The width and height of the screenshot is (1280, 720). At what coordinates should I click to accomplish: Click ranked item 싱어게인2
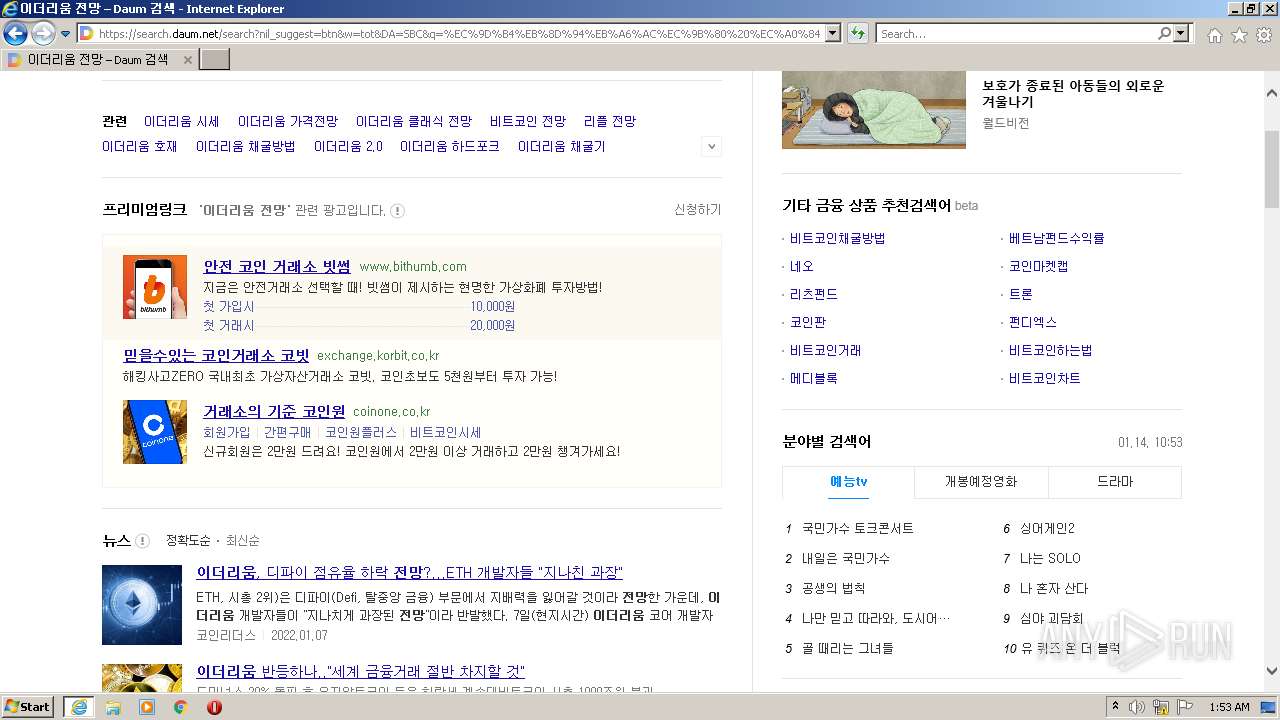click(x=1047, y=529)
